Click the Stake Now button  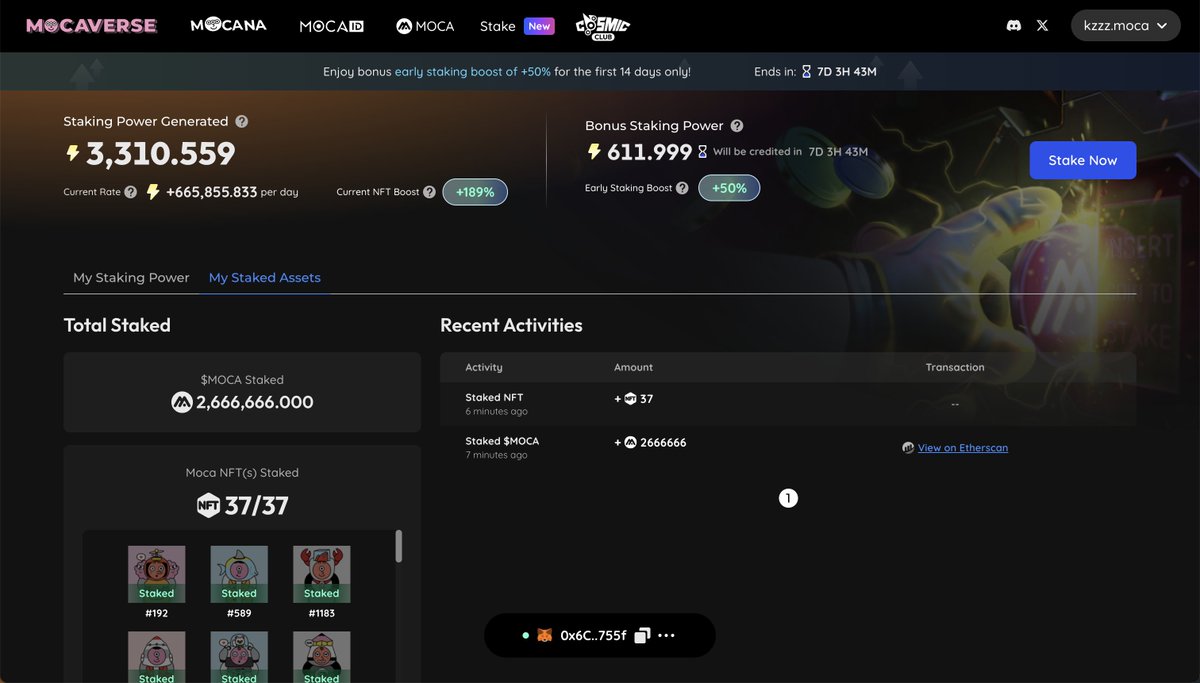1083,160
